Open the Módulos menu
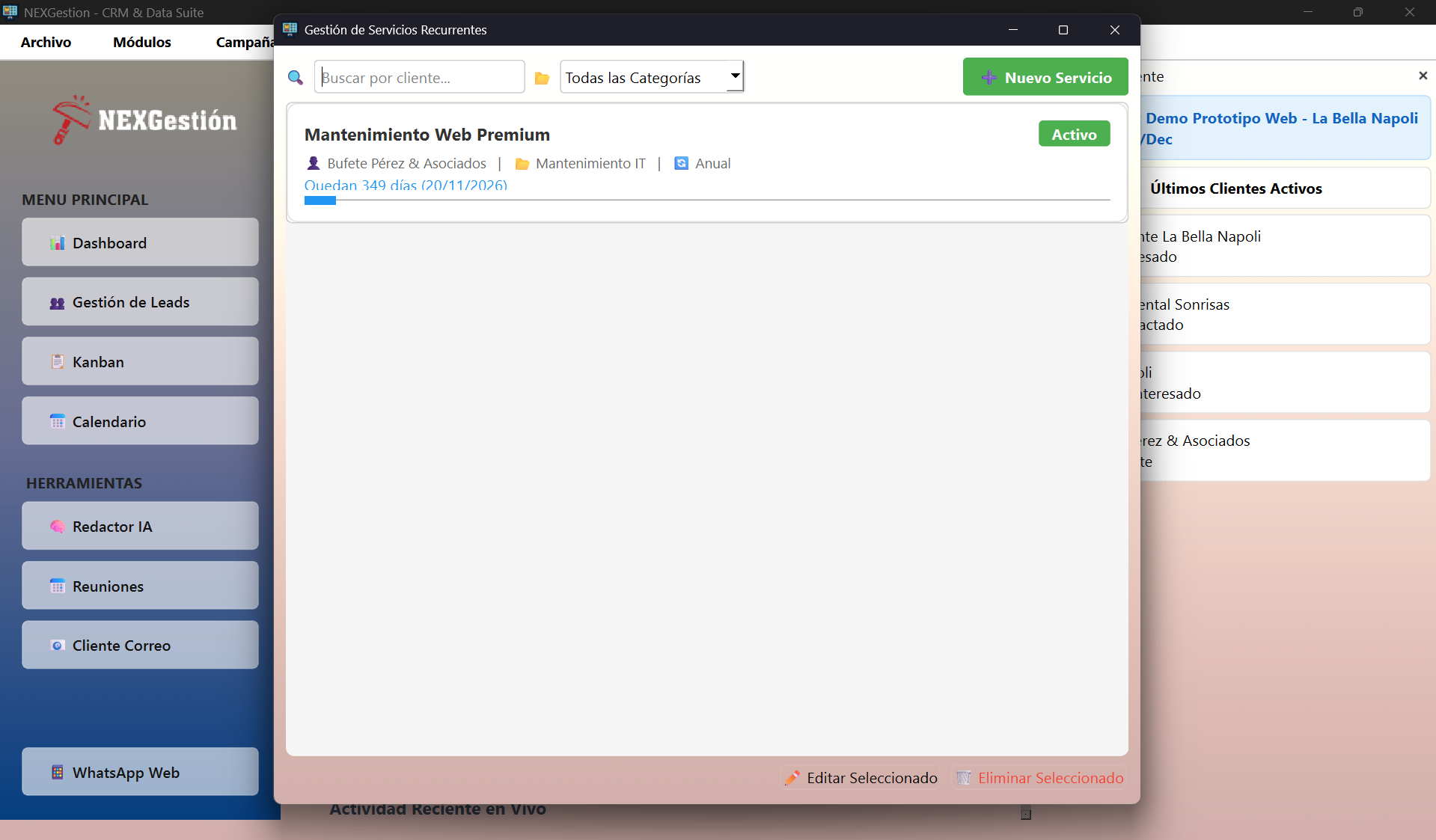The height and width of the screenshot is (840, 1436). pyautogui.click(x=141, y=42)
